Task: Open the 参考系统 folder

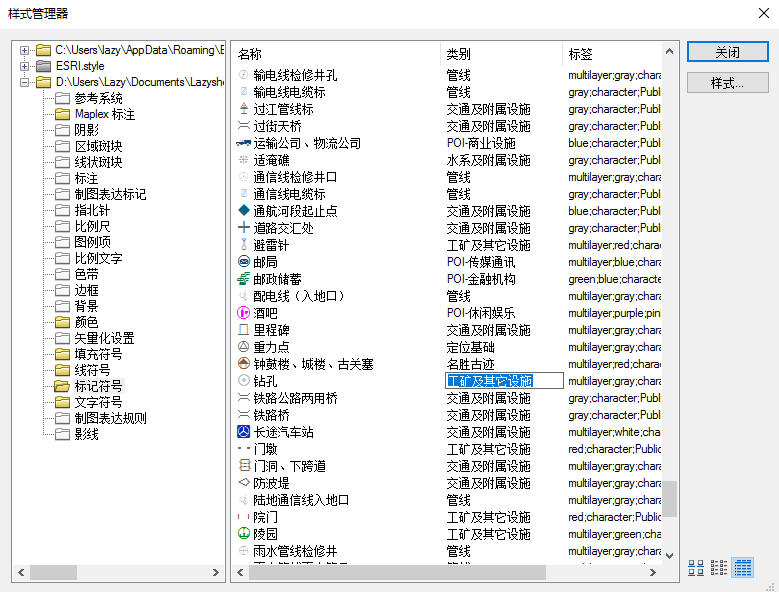Action: click(98, 98)
